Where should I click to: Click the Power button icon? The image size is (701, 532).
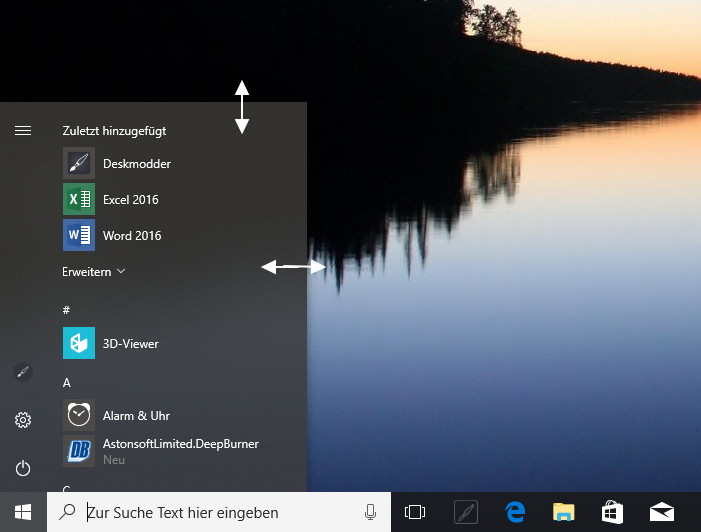pos(23,468)
